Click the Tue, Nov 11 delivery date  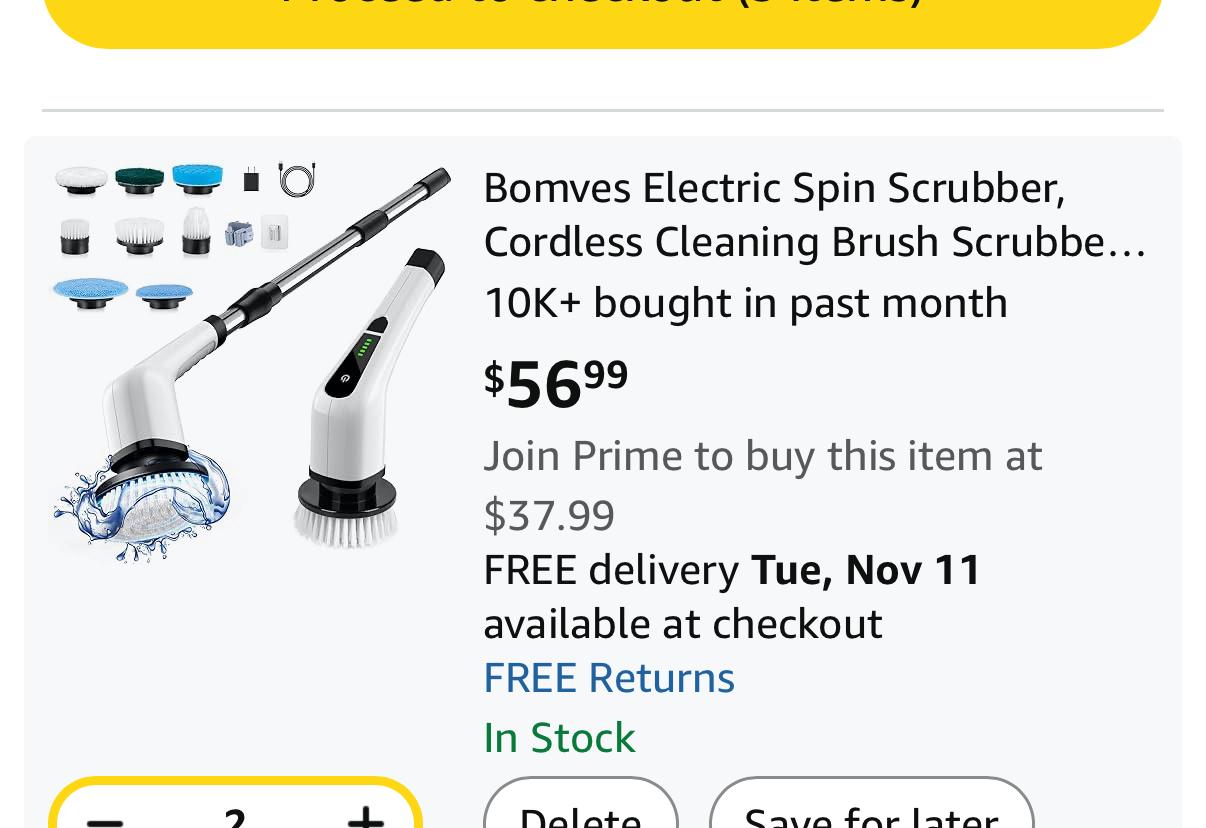click(x=865, y=570)
